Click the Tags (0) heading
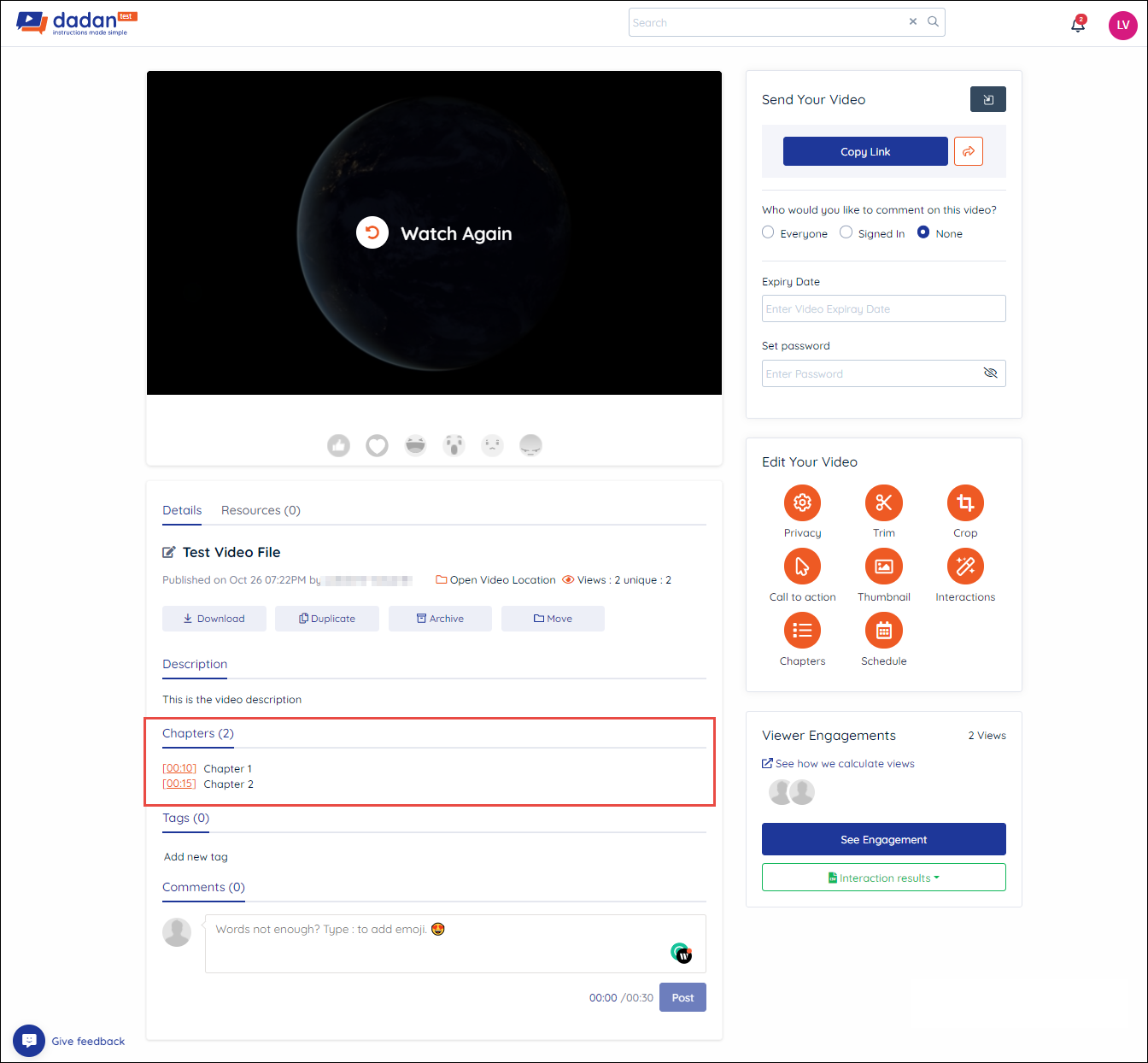Viewport: 1148px width, 1063px height. pyautogui.click(x=186, y=818)
